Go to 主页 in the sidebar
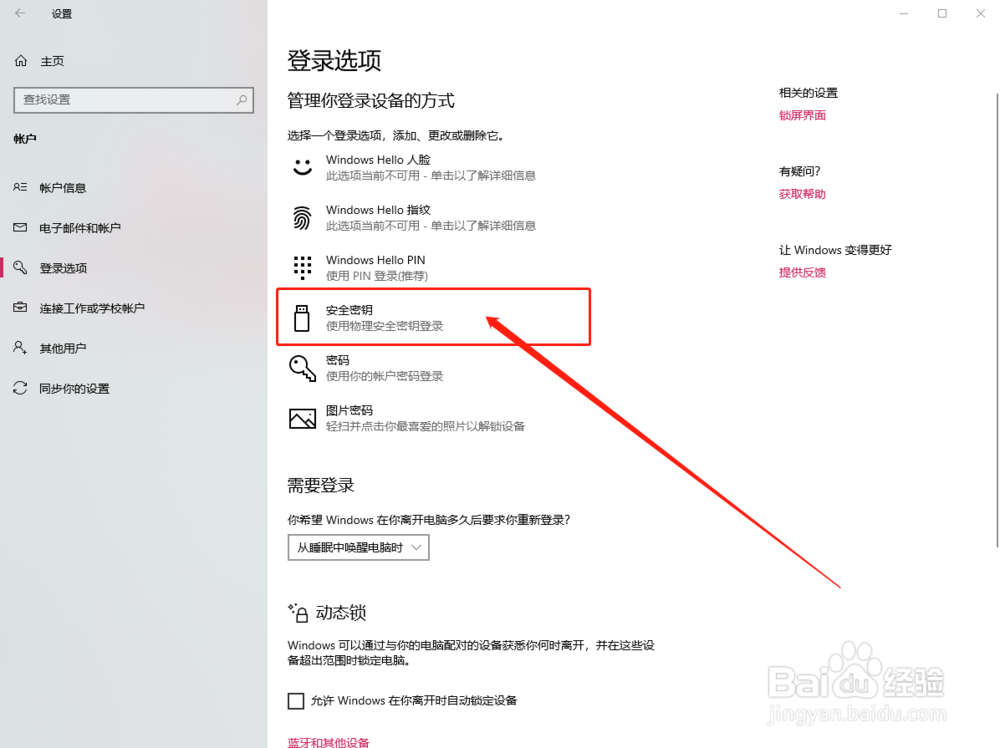 (x=52, y=61)
